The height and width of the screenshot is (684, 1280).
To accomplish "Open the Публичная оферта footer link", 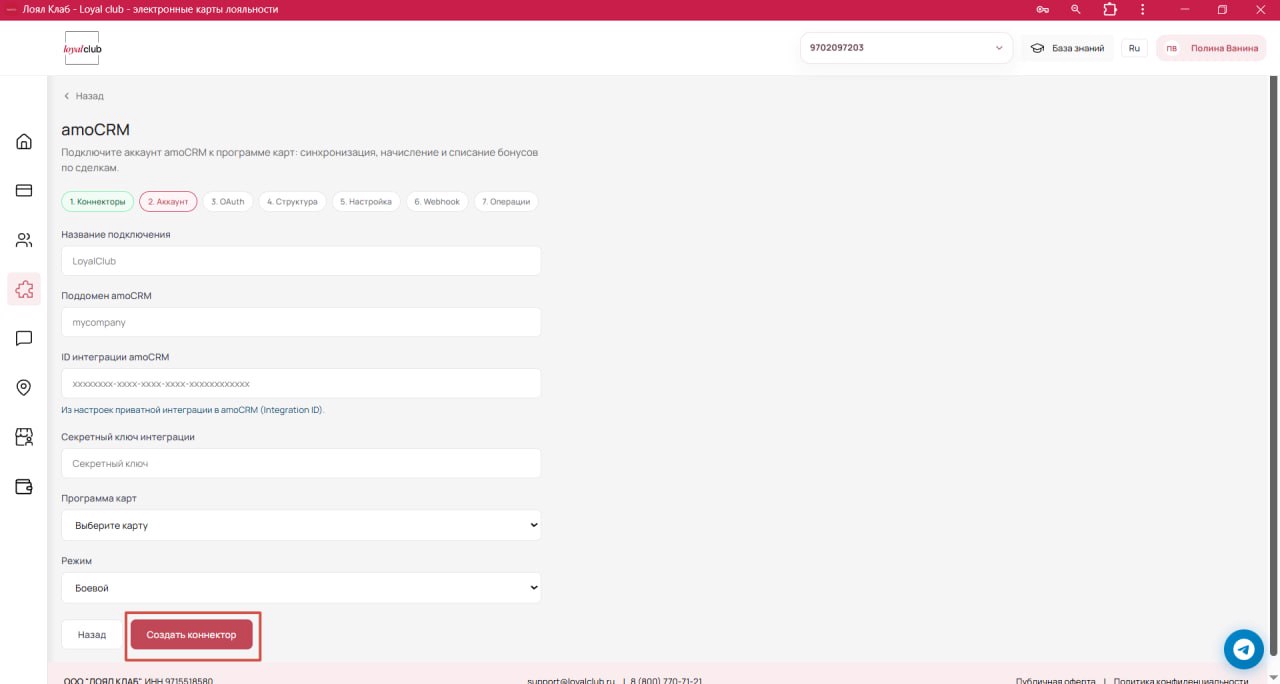I will click(x=1055, y=680).
